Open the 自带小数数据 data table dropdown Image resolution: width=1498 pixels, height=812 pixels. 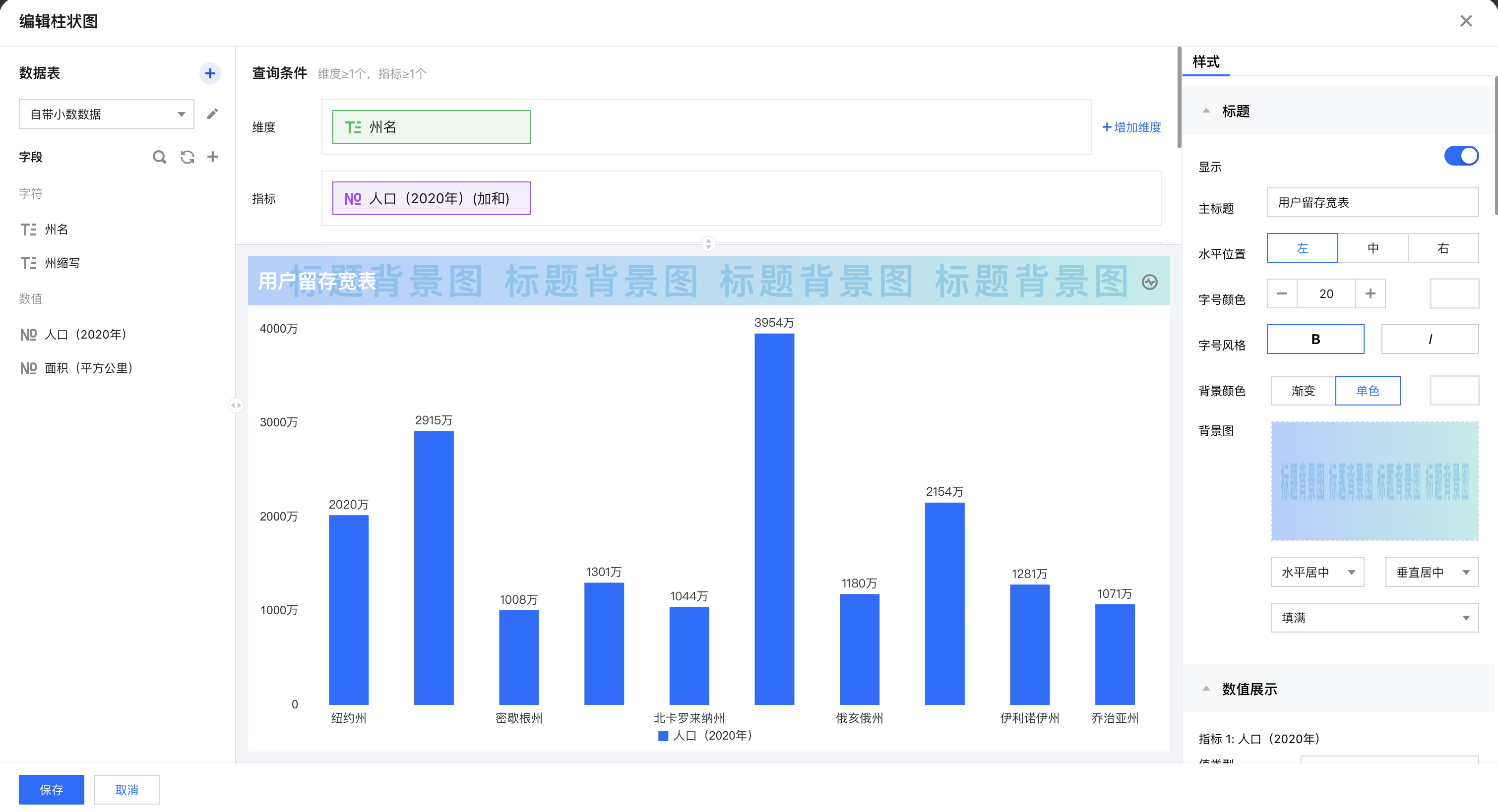[107, 114]
